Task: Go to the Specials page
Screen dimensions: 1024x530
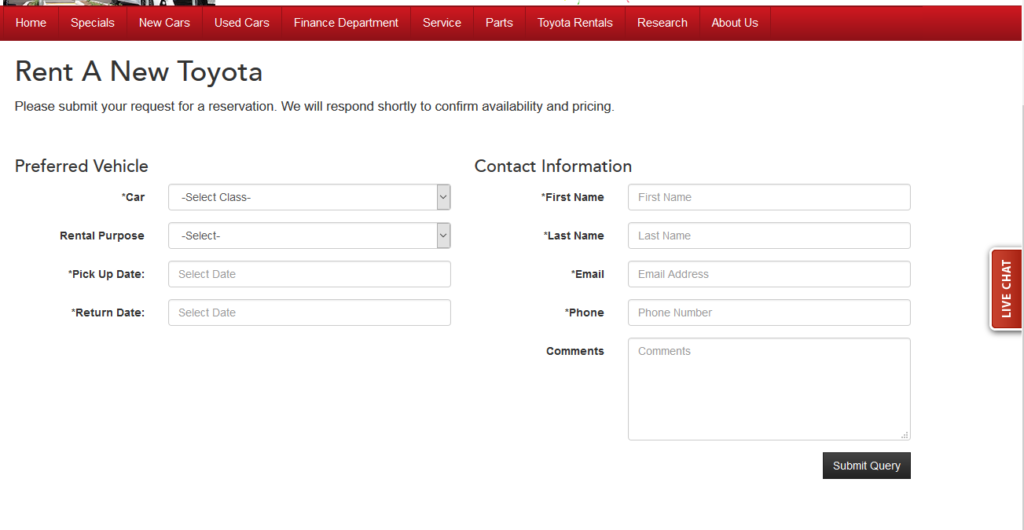Action: (x=92, y=23)
